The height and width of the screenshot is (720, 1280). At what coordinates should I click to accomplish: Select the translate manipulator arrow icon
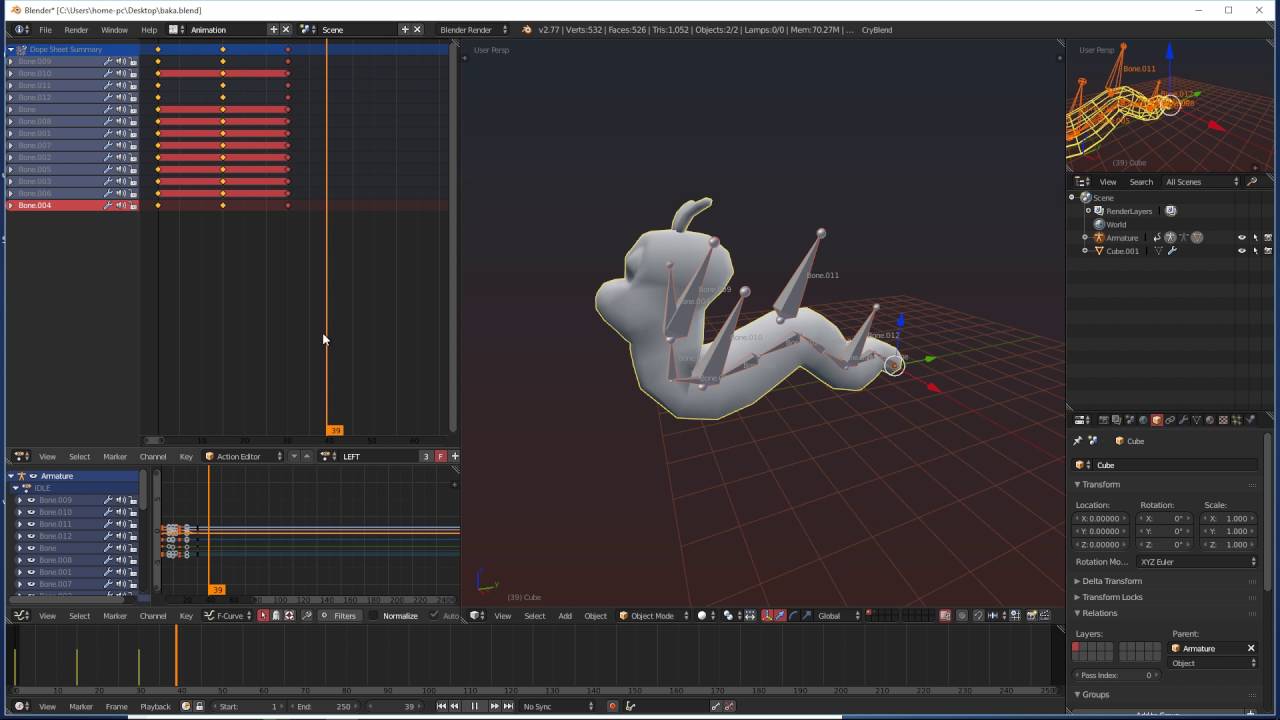[780, 616]
